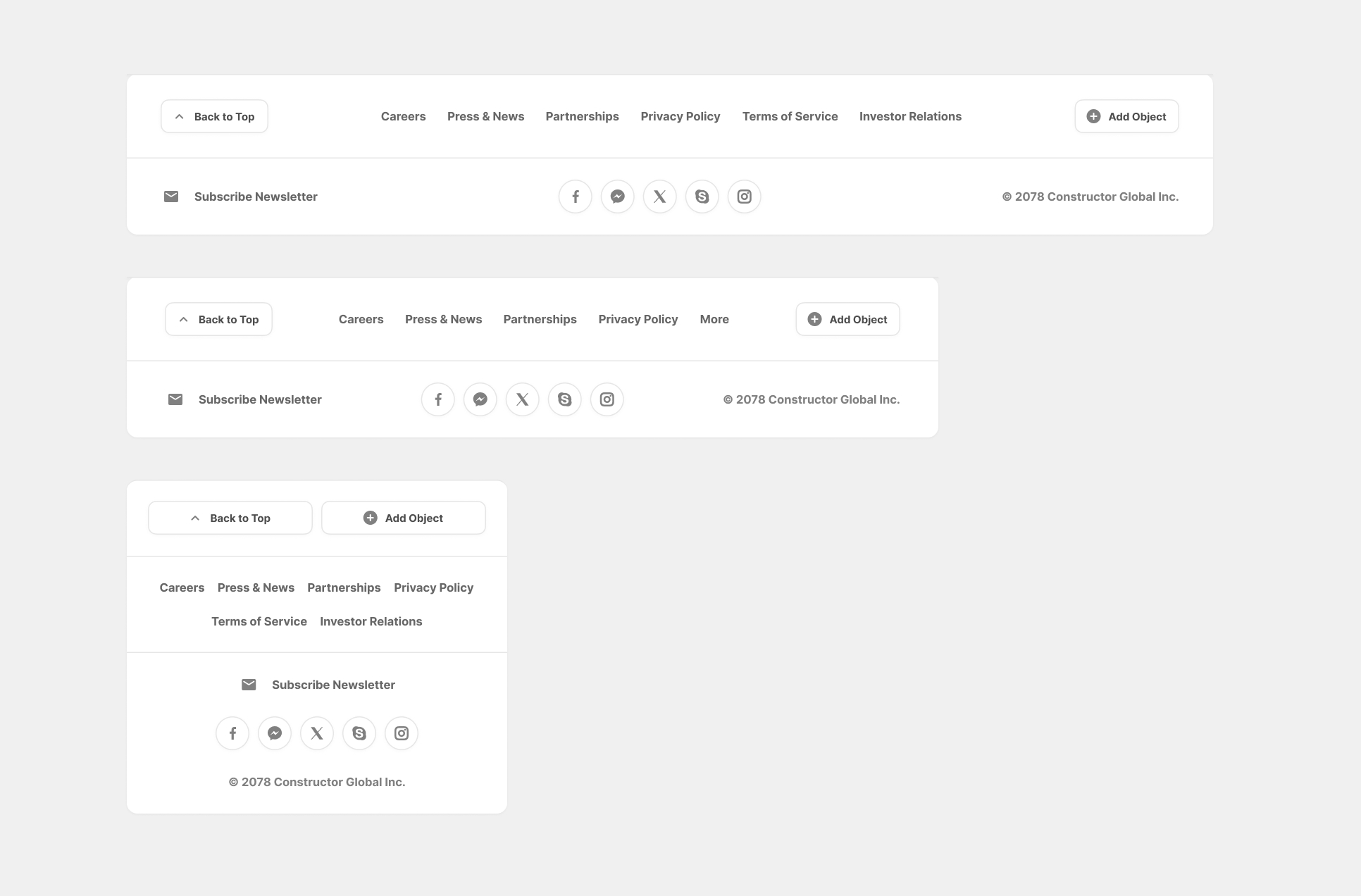Viewport: 1361px width, 896px height.
Task: Open Partnerships link in the wide footer
Action: pos(583,116)
